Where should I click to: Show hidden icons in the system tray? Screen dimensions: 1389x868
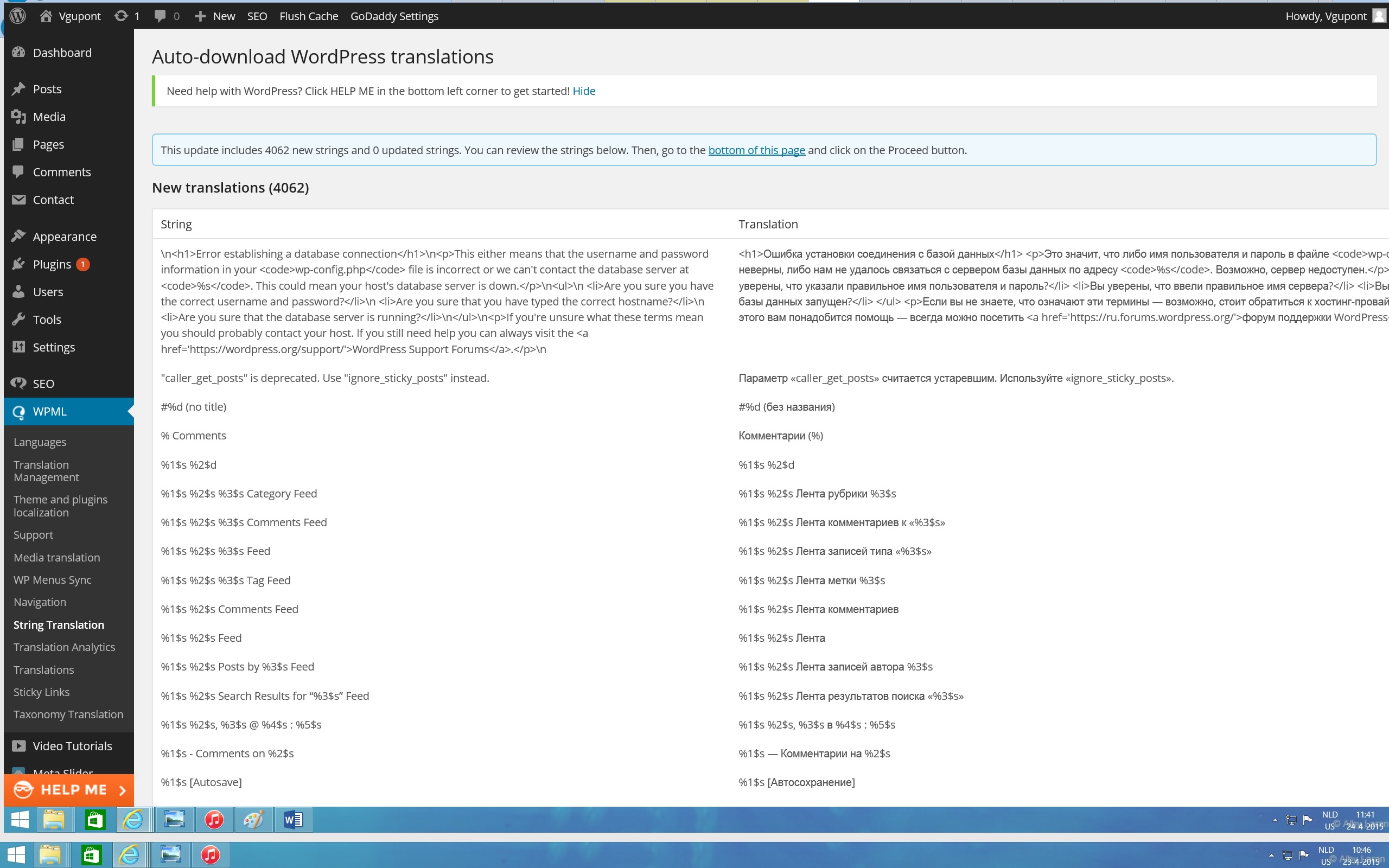pos(1276,820)
